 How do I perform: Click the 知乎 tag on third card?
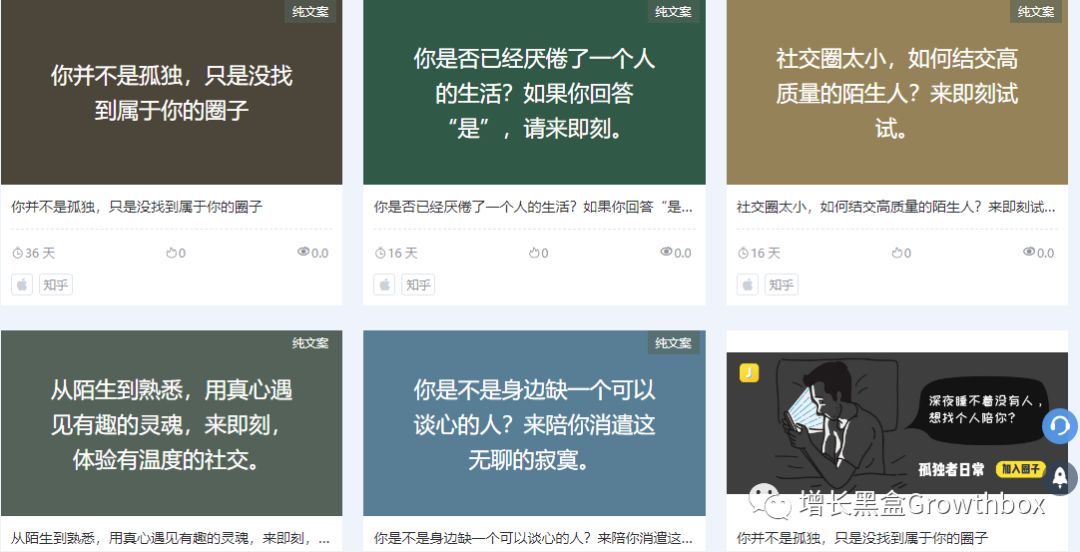(781, 285)
